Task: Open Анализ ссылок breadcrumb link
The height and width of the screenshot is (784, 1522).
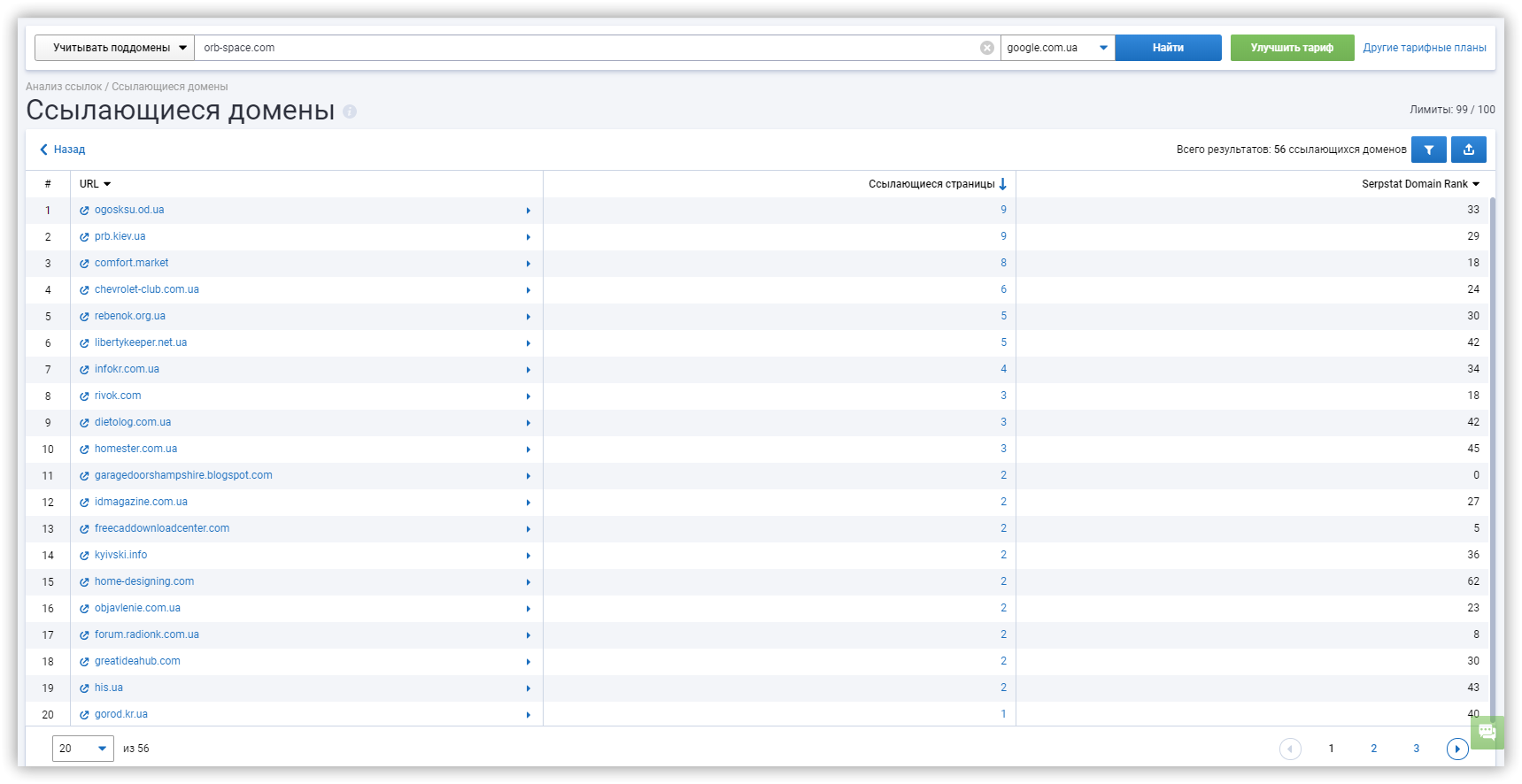Action: point(64,87)
